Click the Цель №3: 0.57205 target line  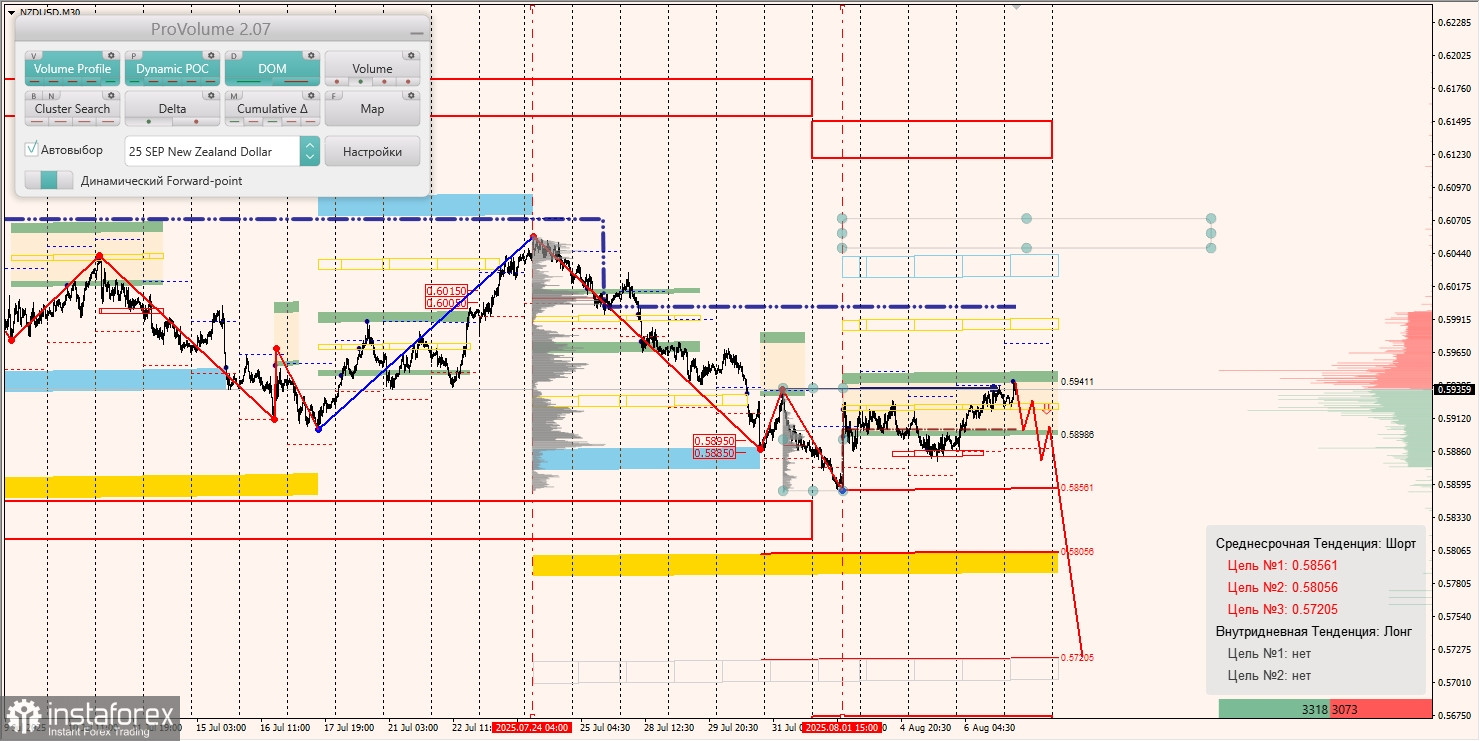(x=1282, y=609)
